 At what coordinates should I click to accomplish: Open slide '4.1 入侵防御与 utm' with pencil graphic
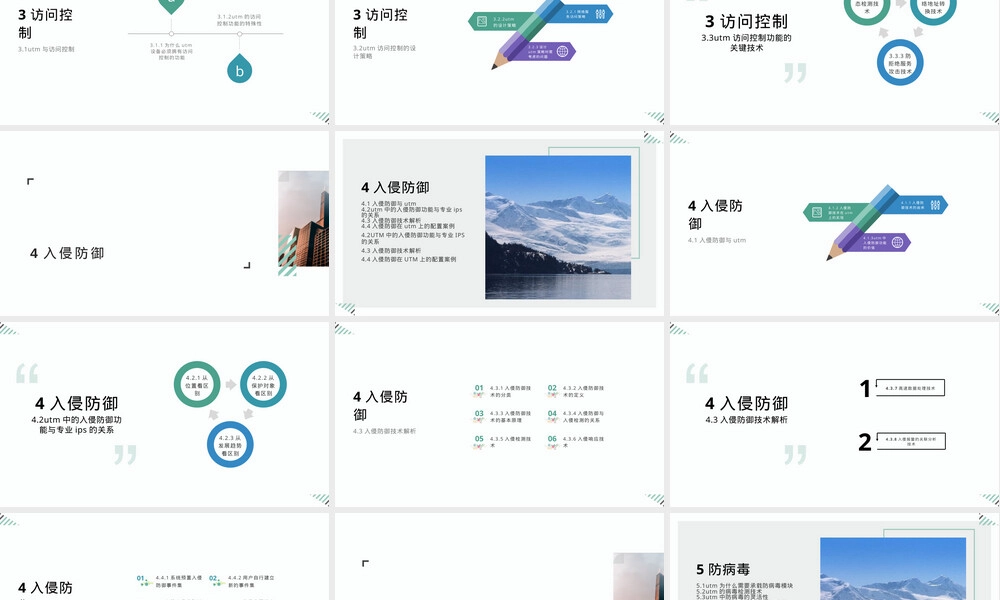click(x=835, y=223)
